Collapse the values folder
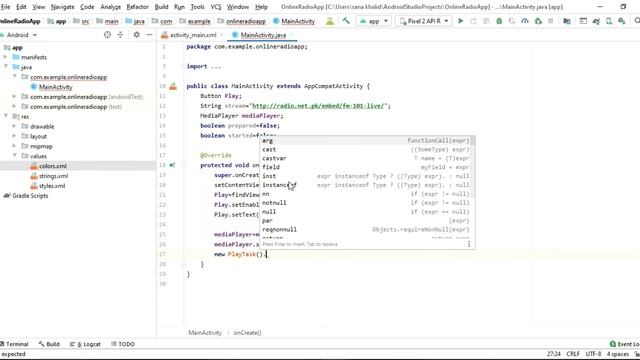 pyautogui.click(x=15, y=156)
